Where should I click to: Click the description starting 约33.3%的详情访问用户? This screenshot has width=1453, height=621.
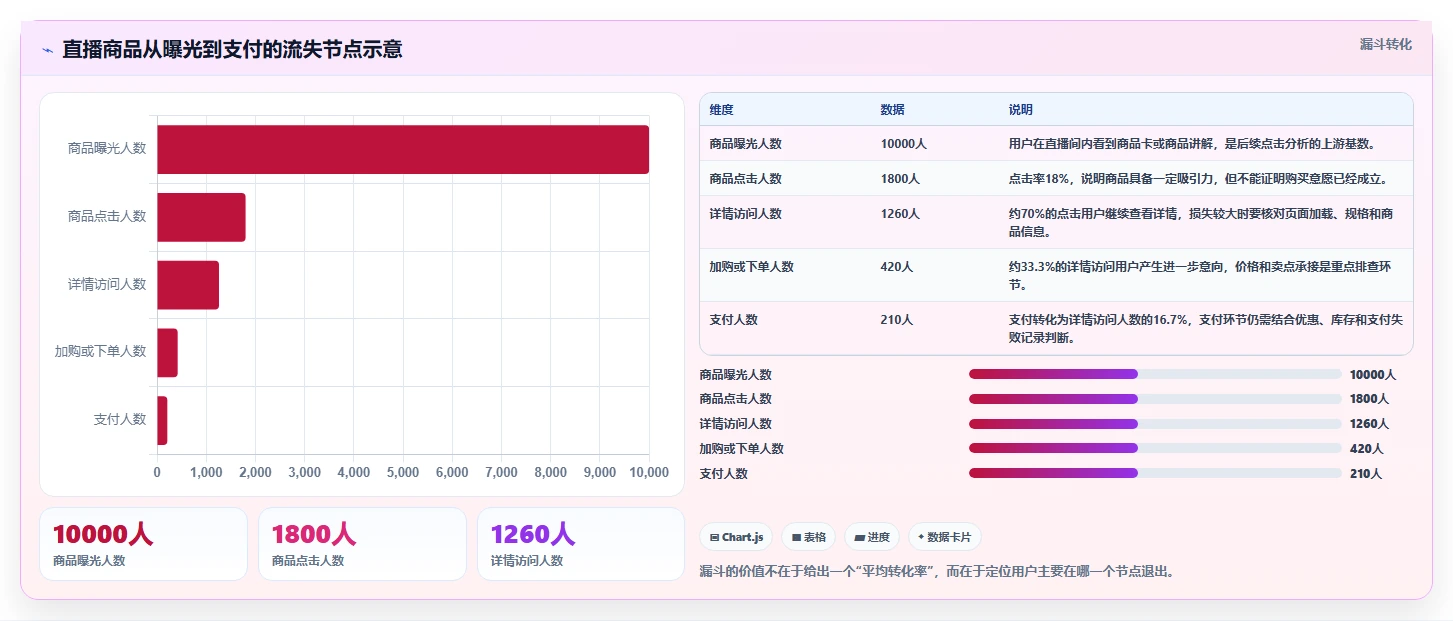pos(1206,275)
